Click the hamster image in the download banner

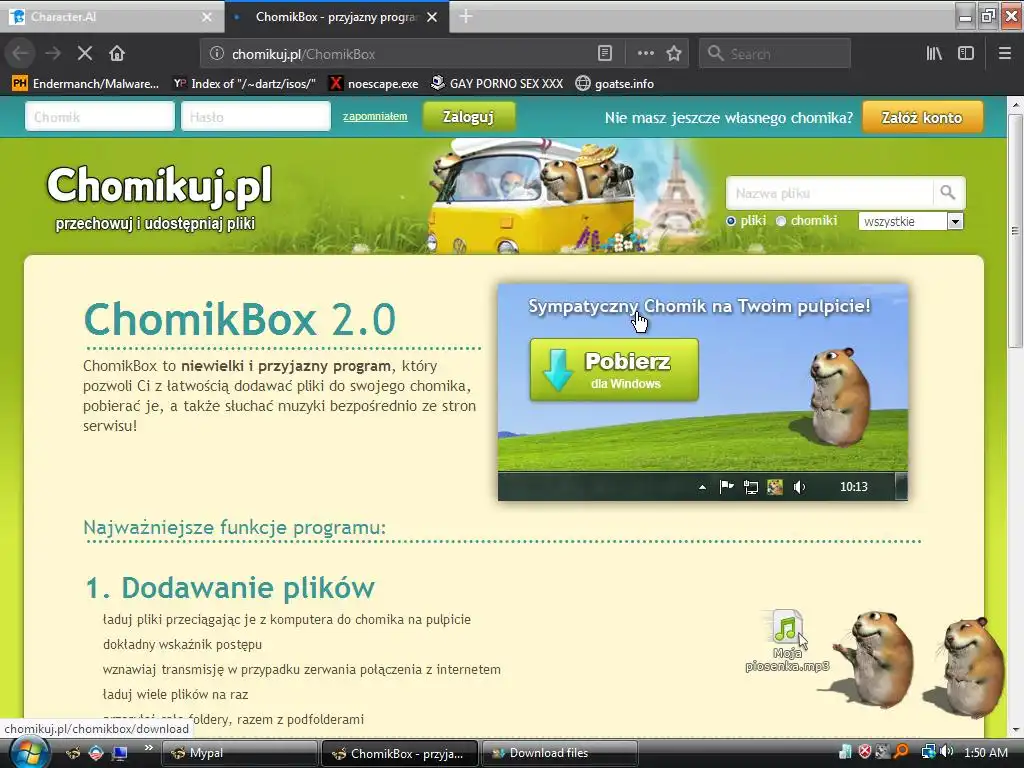point(839,396)
